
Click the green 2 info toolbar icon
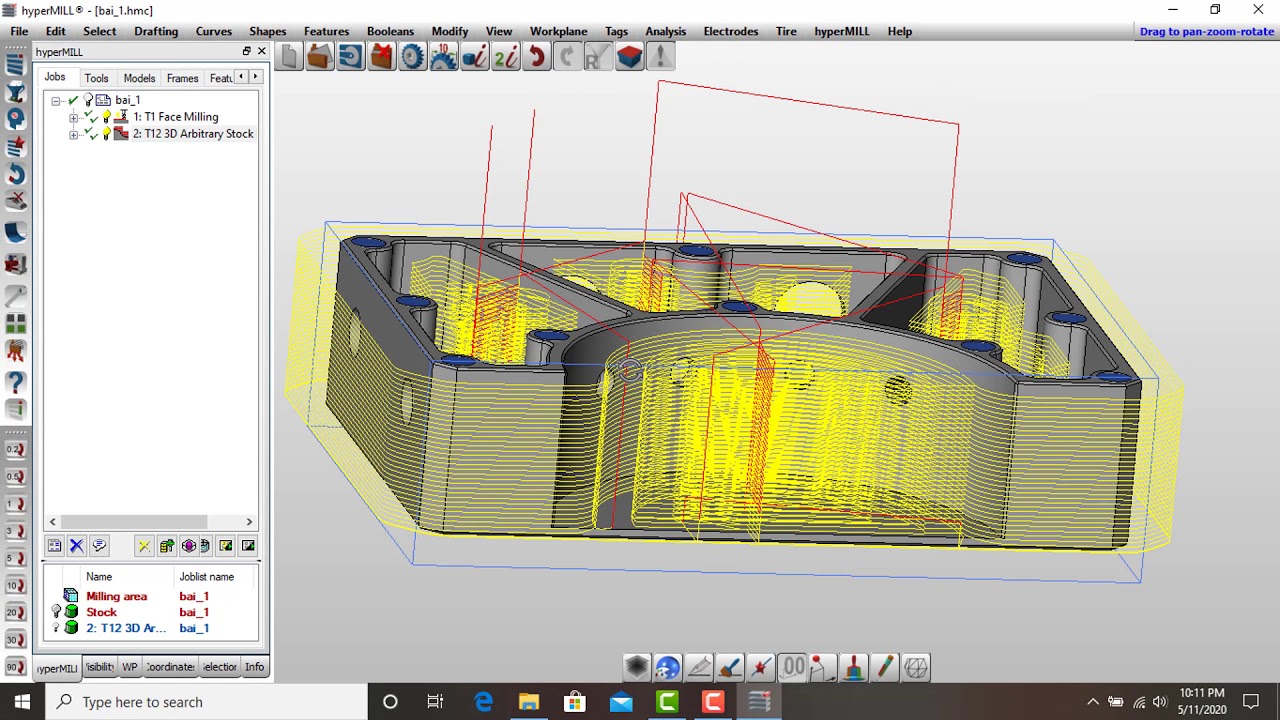tap(505, 57)
